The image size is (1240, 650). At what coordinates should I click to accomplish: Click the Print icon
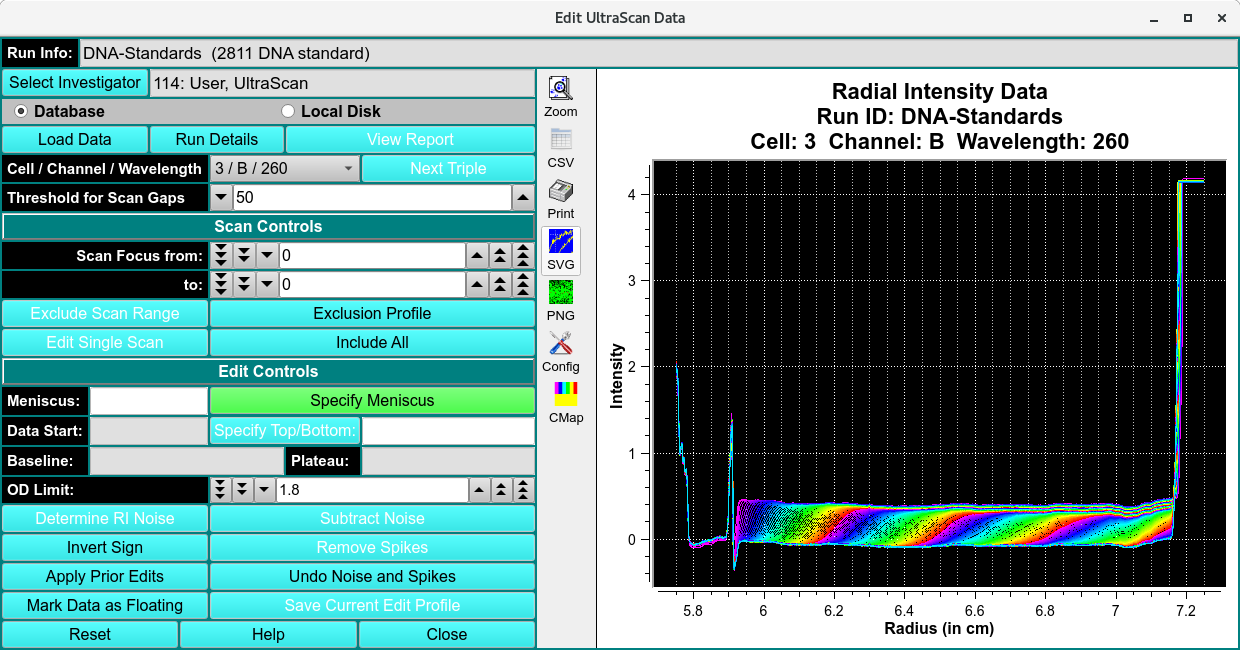click(x=561, y=191)
